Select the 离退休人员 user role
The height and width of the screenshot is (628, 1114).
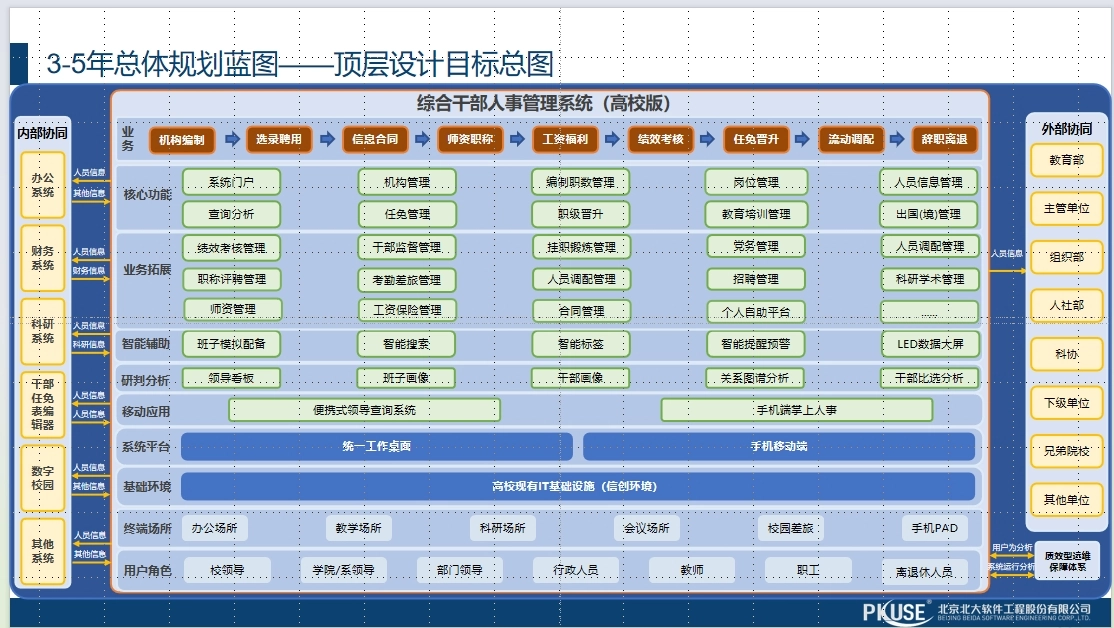point(924,571)
